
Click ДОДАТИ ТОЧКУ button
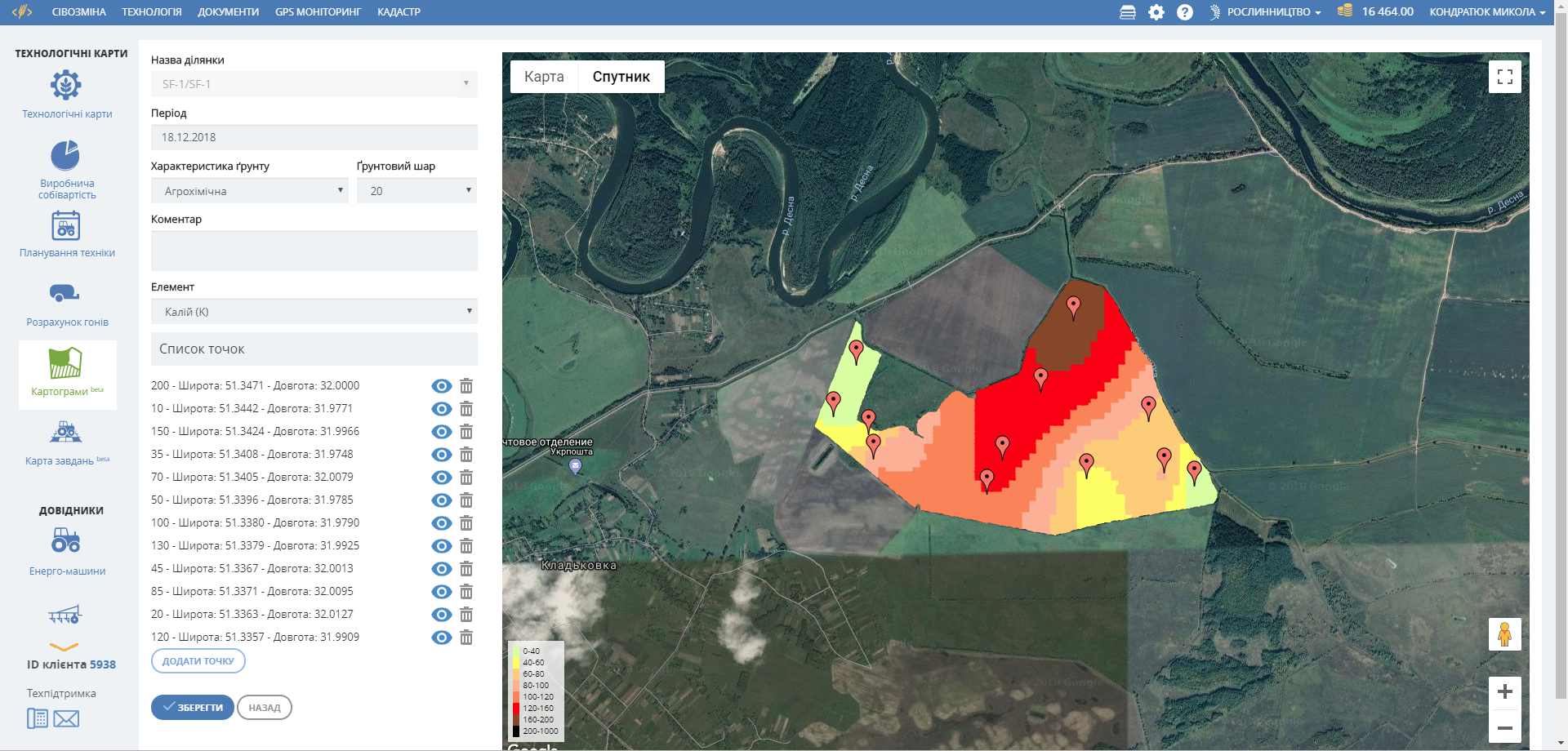(x=198, y=661)
